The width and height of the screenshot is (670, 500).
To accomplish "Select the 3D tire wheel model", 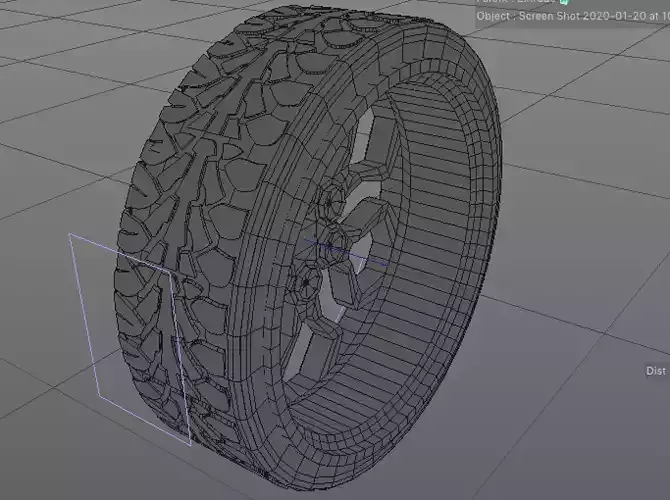I will point(308,248).
